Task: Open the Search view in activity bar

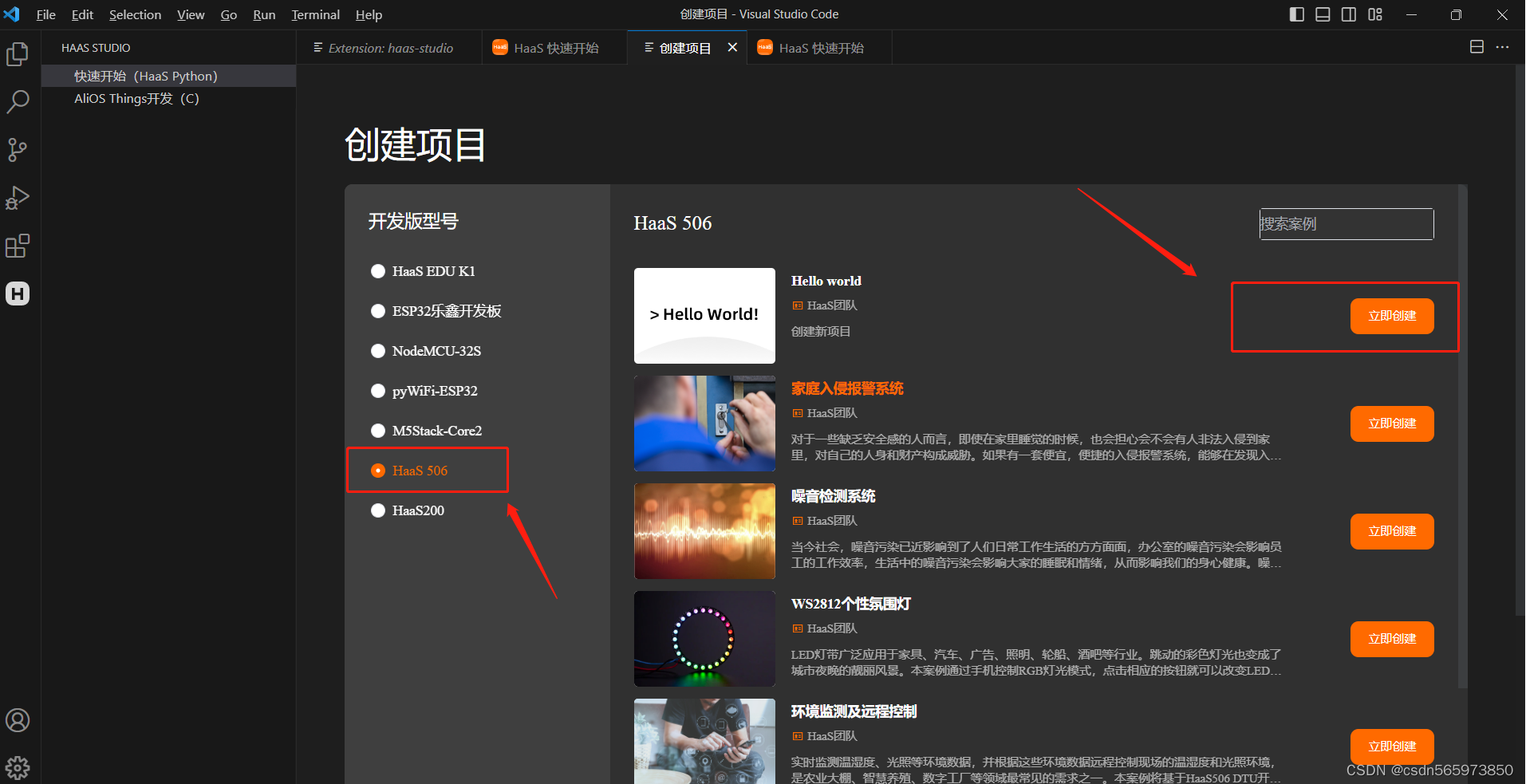Action: (x=18, y=102)
